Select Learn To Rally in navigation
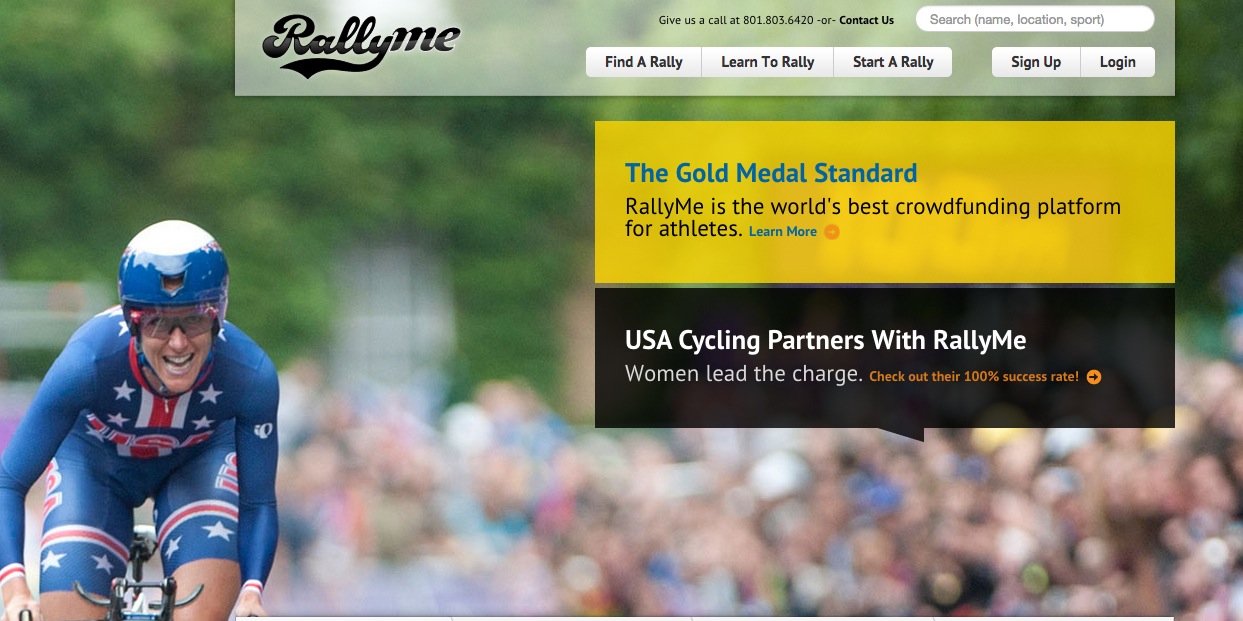Screen dimensions: 1243x621 [768, 62]
